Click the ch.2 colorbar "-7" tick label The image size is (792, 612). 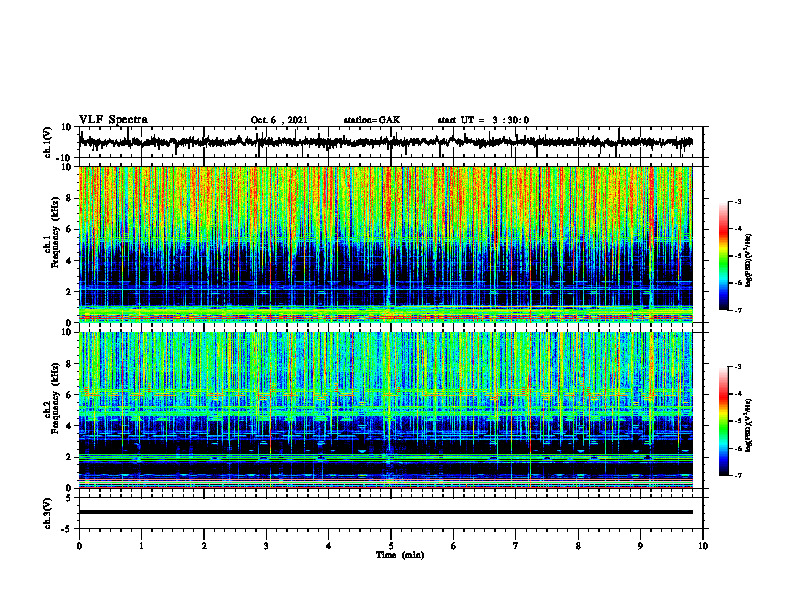pyautogui.click(x=737, y=475)
